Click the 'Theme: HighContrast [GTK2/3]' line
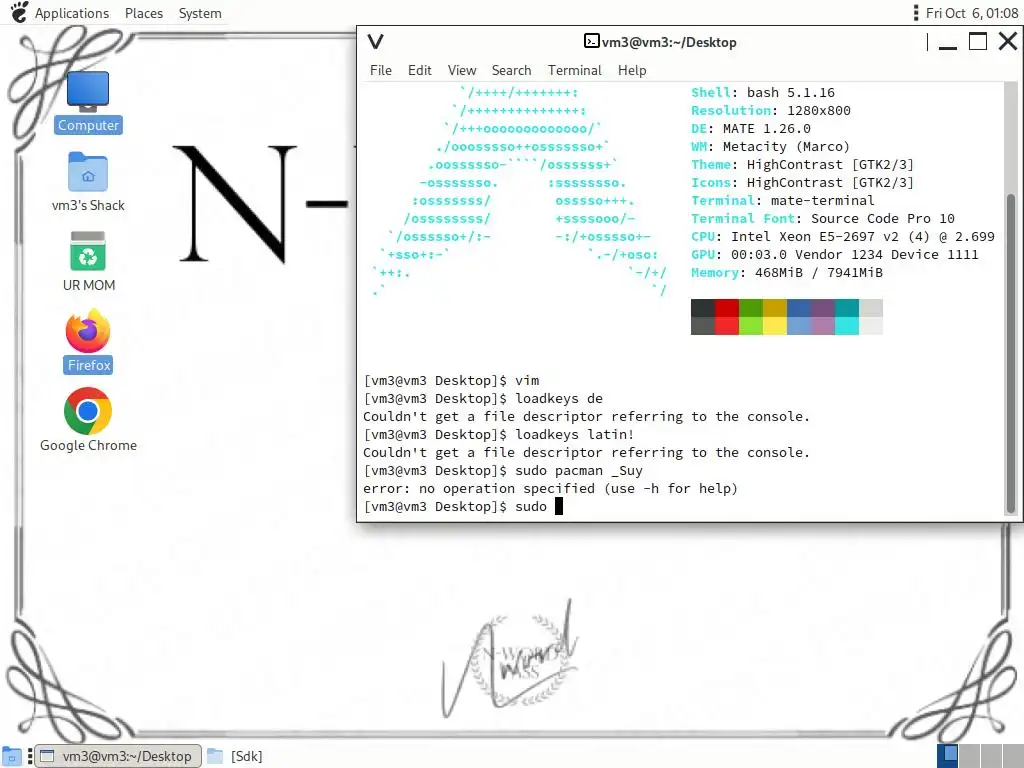 pos(803,165)
